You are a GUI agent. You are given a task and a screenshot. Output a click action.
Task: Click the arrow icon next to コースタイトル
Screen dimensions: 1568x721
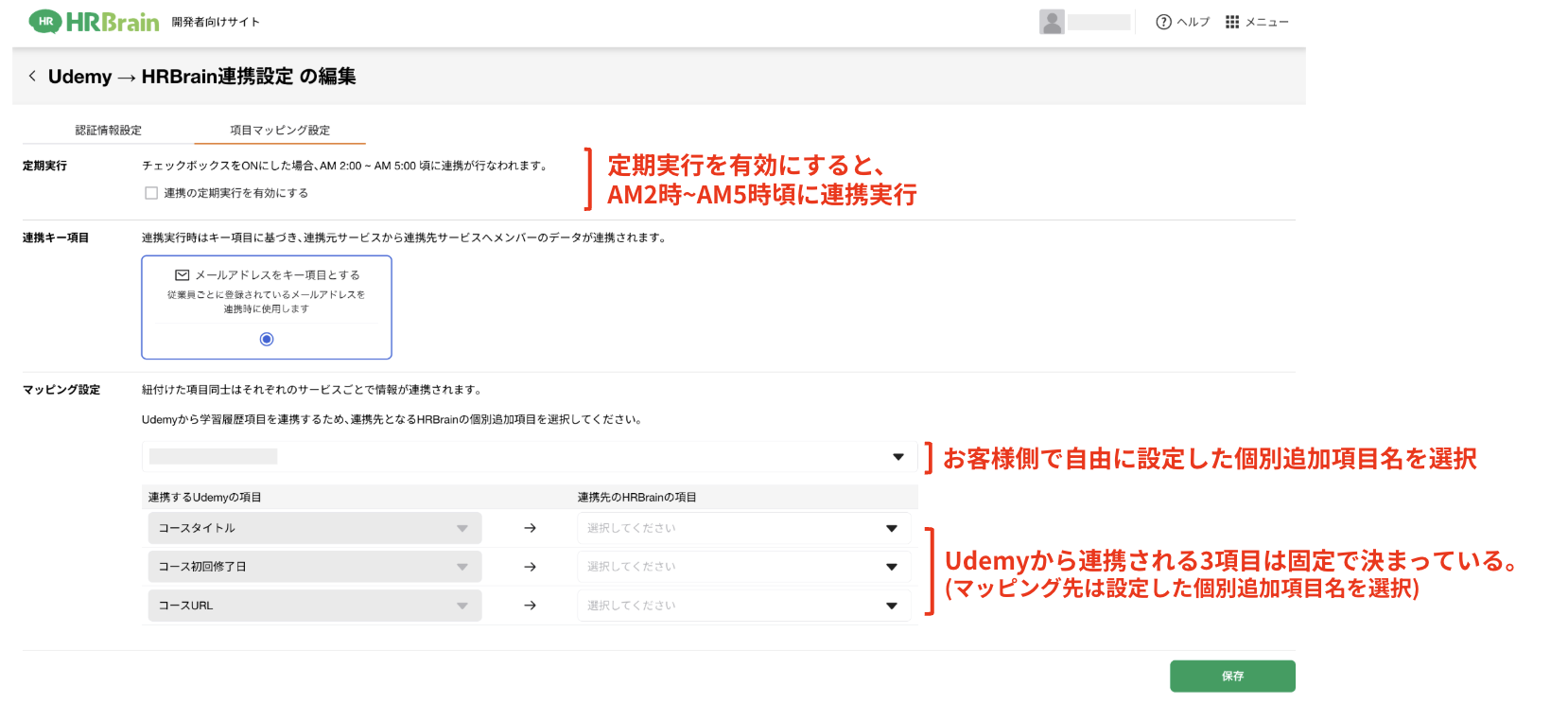[530, 528]
